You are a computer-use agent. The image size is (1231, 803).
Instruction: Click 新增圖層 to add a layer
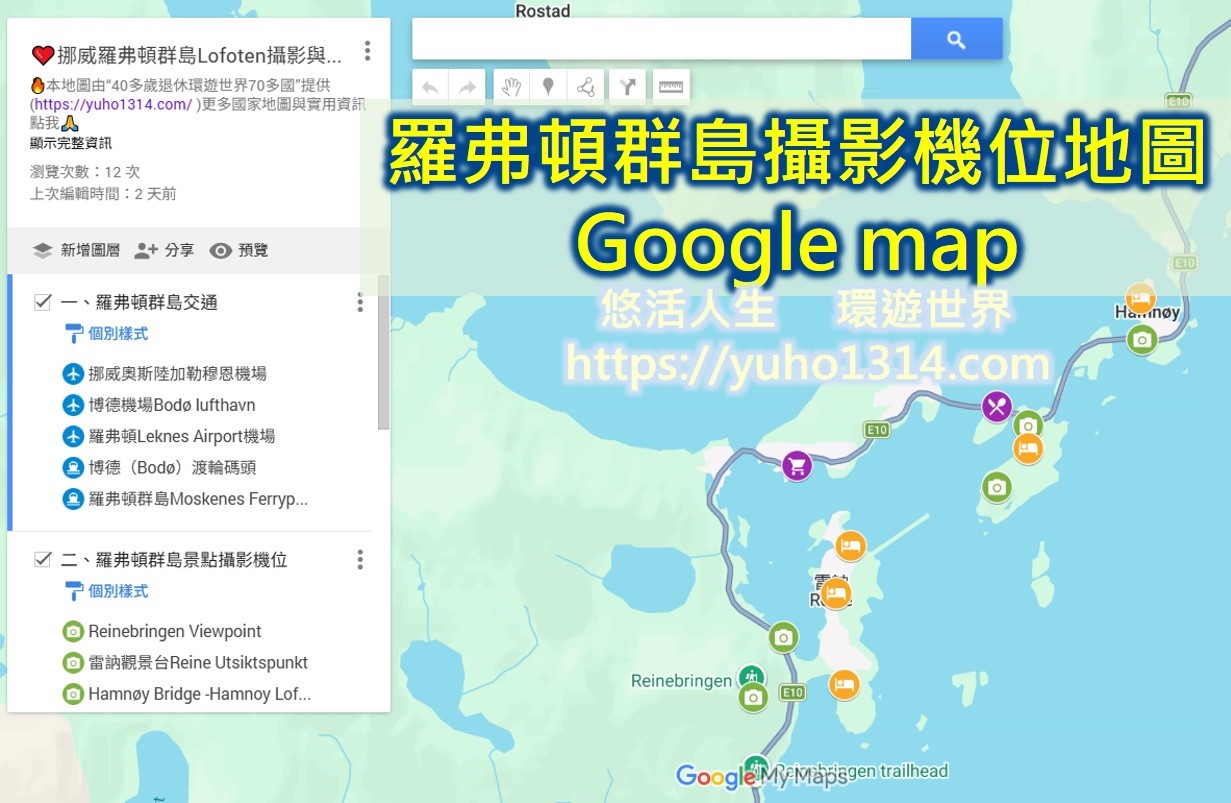pyautogui.click(x=76, y=250)
